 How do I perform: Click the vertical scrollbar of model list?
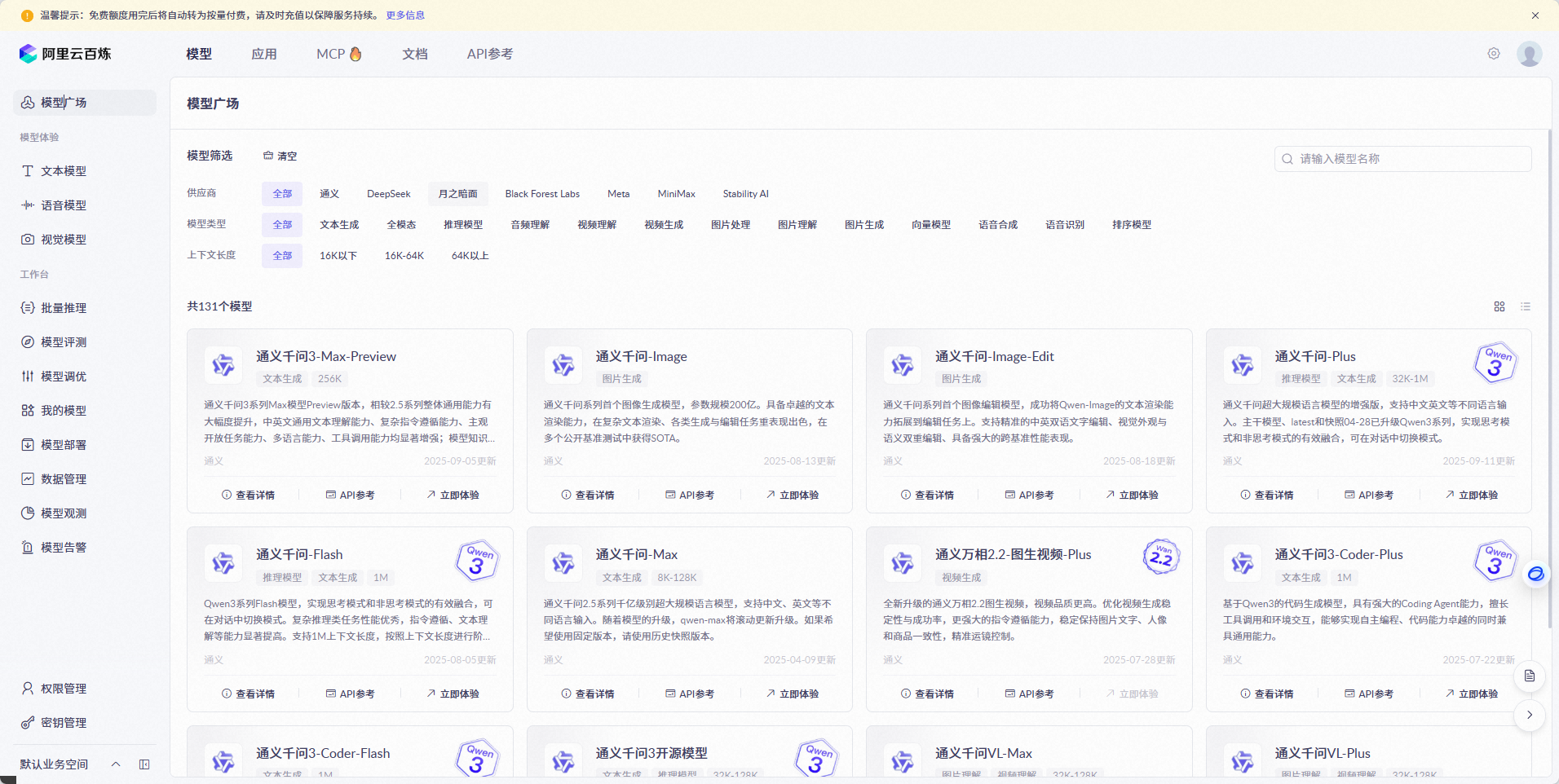point(1549,379)
